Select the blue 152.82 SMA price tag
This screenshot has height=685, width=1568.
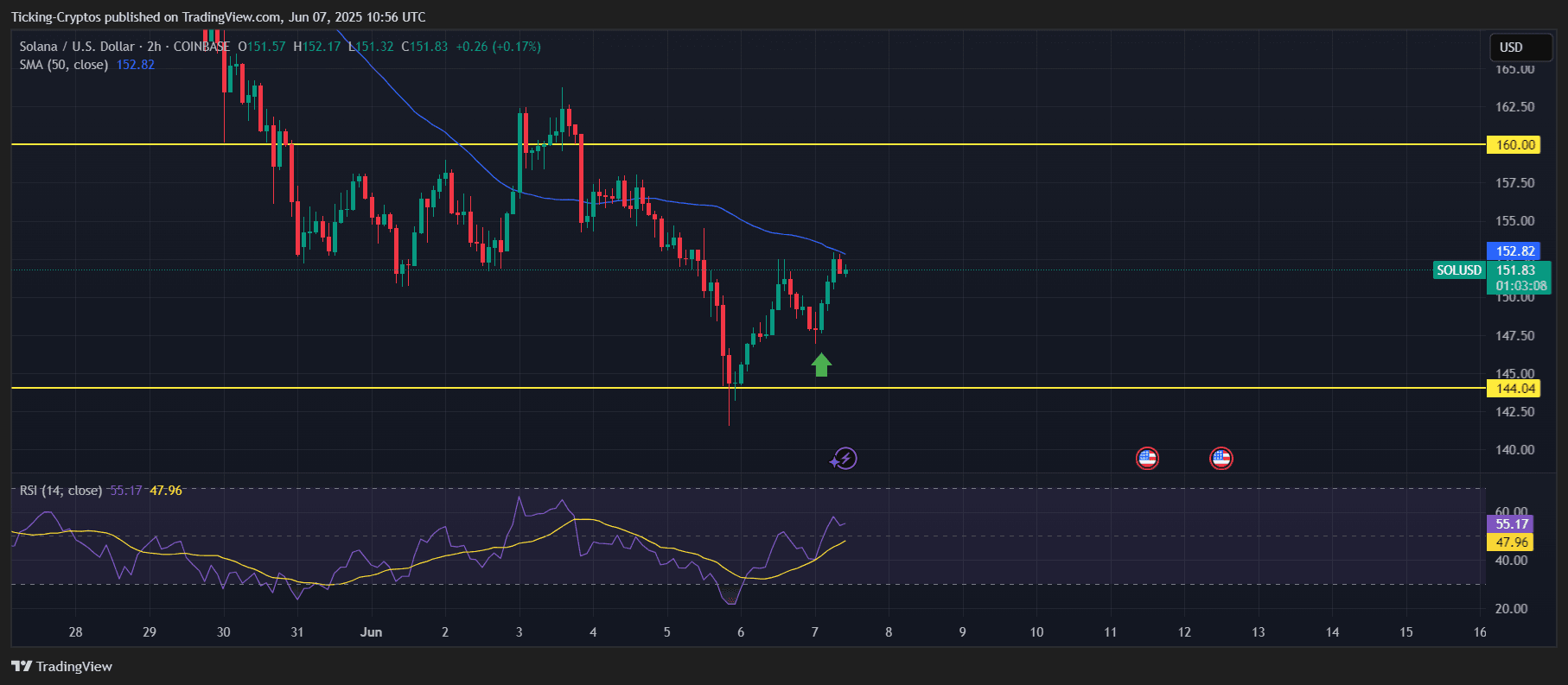click(1514, 251)
